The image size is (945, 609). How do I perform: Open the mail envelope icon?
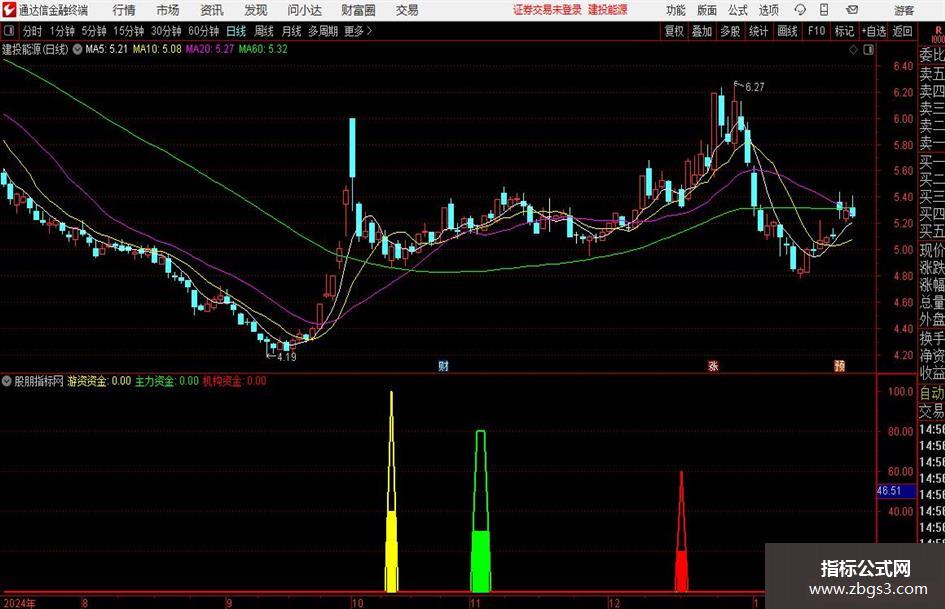click(852, 10)
